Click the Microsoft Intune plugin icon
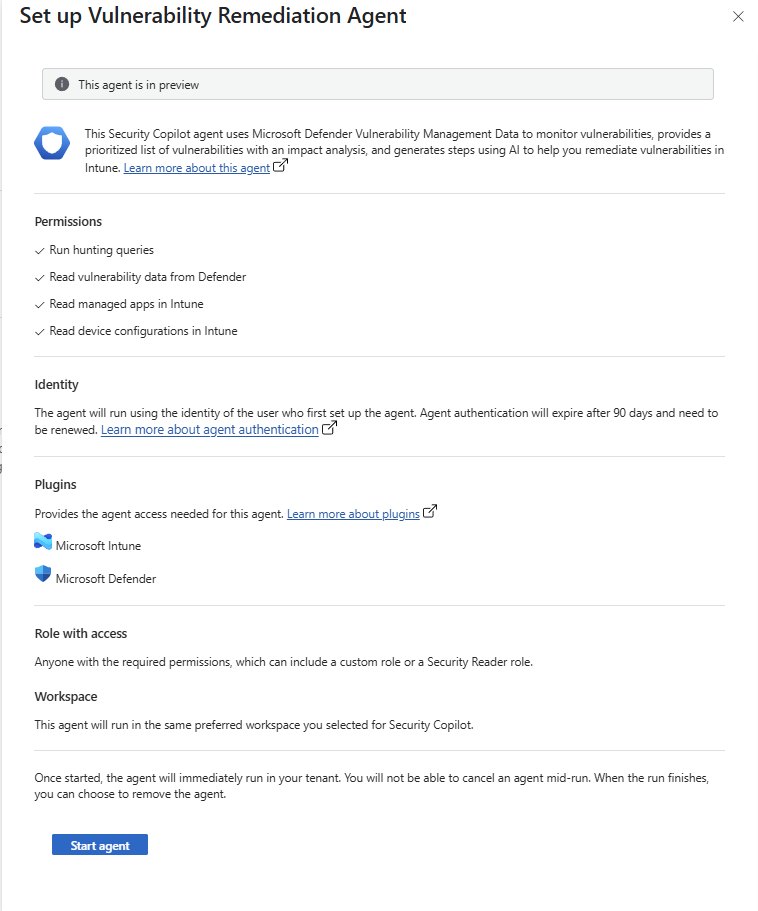The width and height of the screenshot is (758, 911). pos(43,545)
